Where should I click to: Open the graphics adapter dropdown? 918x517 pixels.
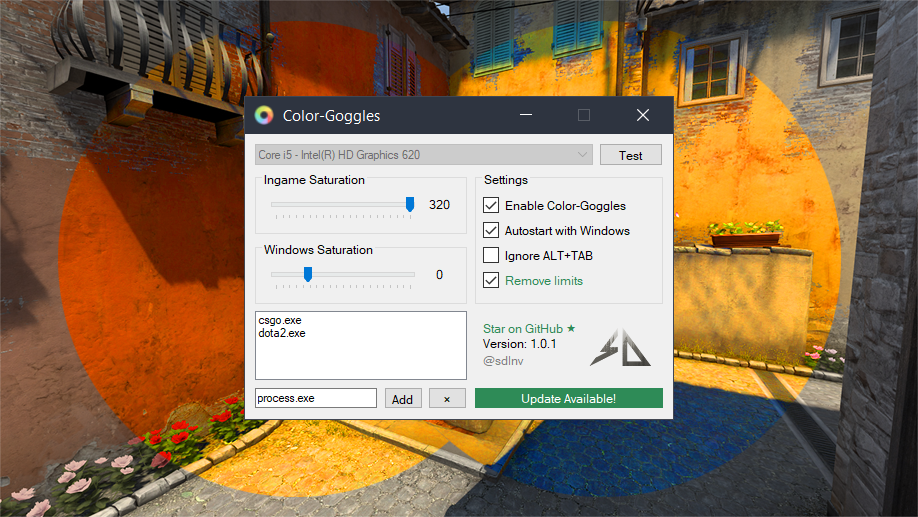(x=424, y=155)
